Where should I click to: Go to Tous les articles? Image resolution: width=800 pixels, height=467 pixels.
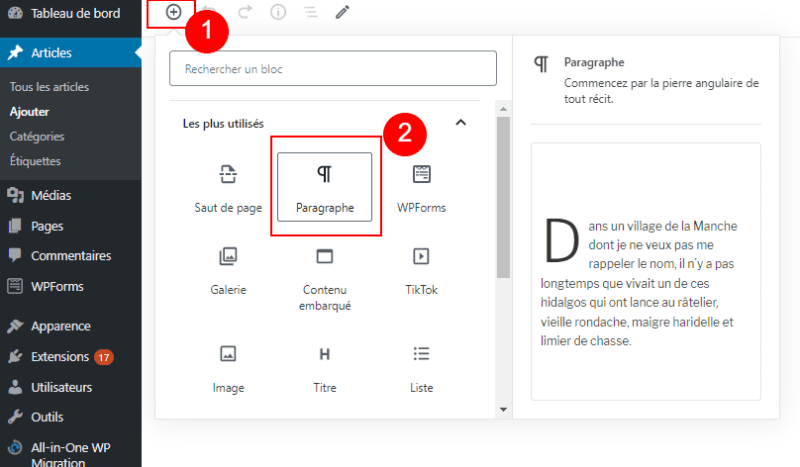[50, 88]
